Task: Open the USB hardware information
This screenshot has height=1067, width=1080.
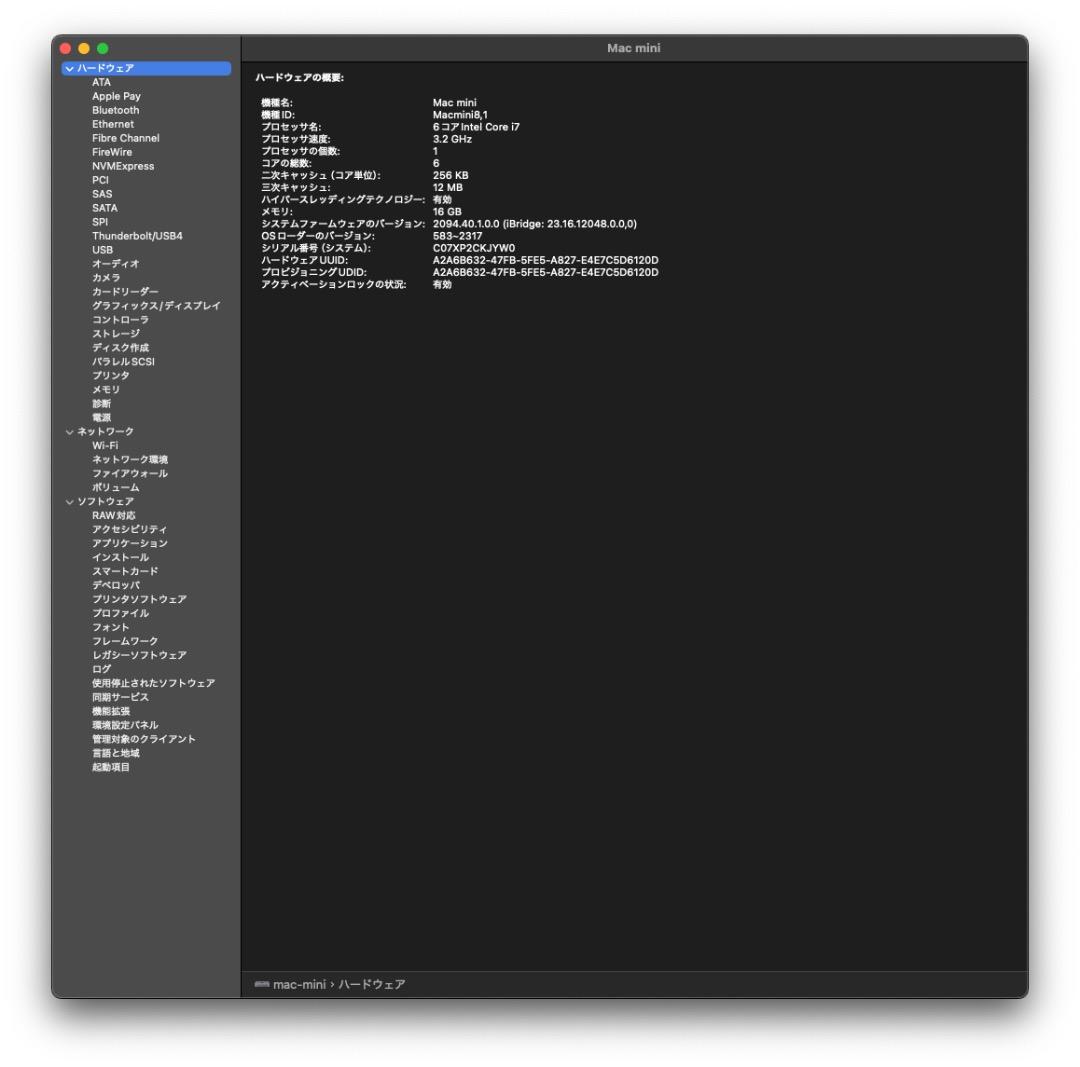Action: (105, 249)
